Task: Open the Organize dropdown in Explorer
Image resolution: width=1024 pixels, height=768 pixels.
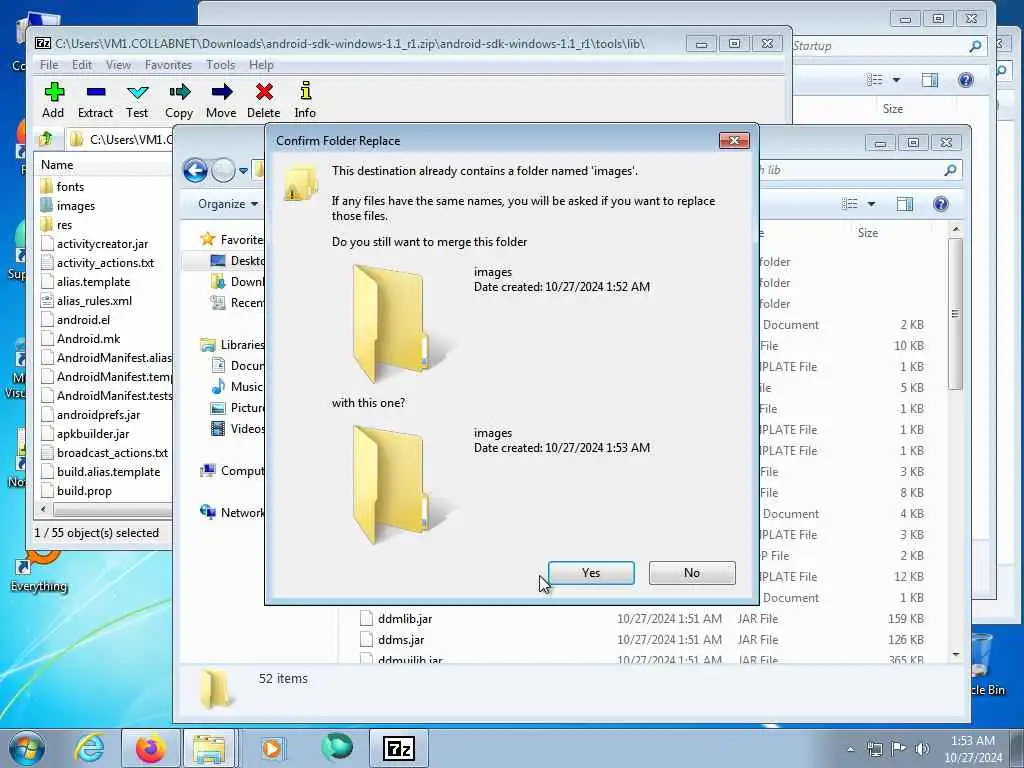Action: click(228, 204)
